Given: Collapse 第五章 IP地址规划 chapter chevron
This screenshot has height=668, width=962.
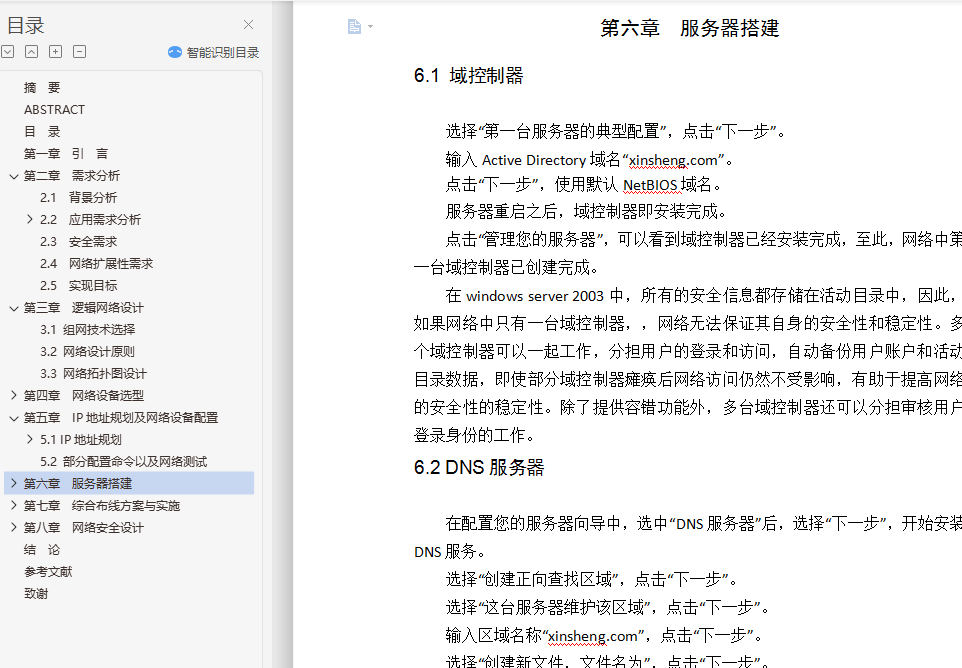Looking at the screenshot, I should (x=13, y=418).
